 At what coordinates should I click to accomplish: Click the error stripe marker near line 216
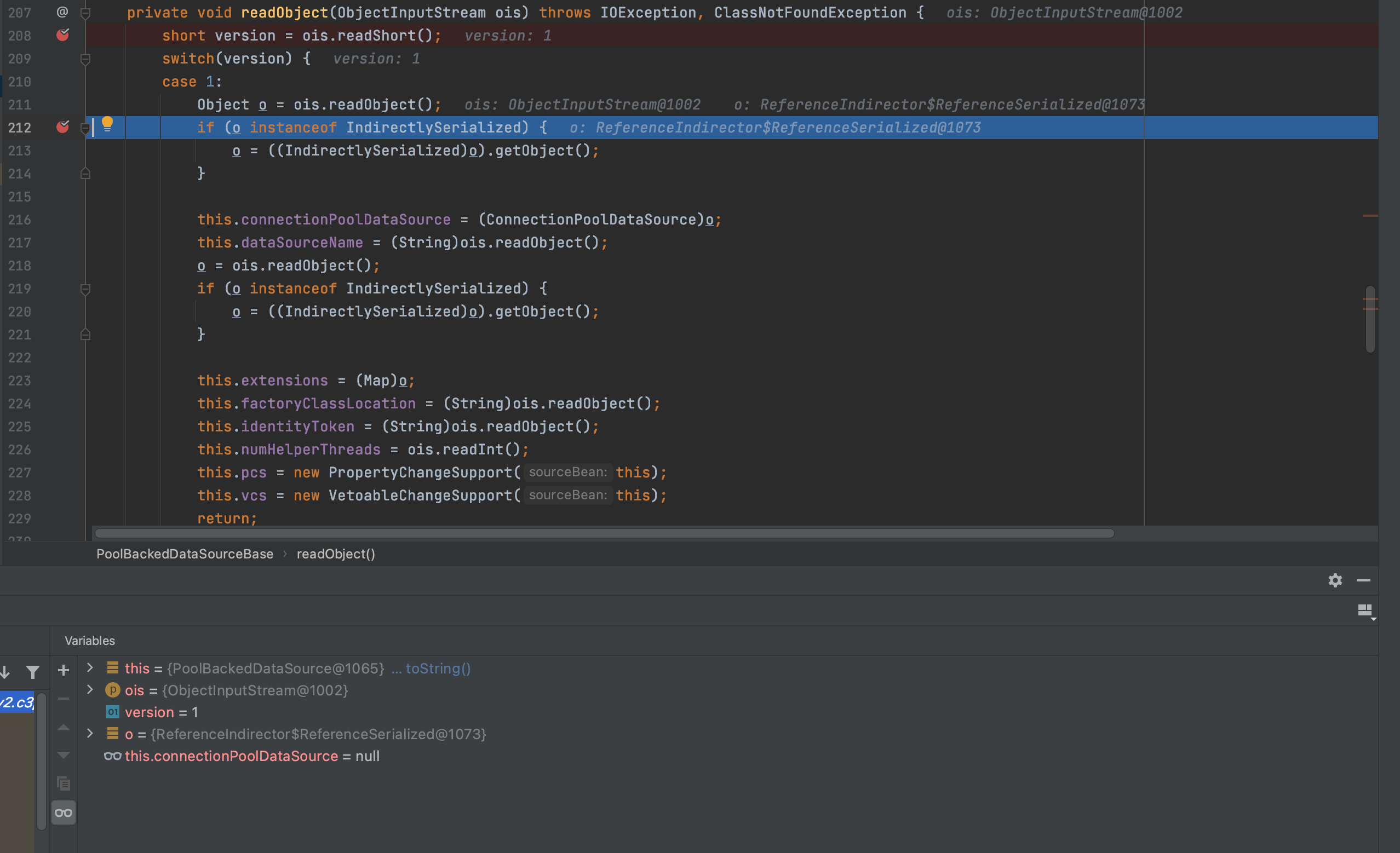pyautogui.click(x=1370, y=216)
